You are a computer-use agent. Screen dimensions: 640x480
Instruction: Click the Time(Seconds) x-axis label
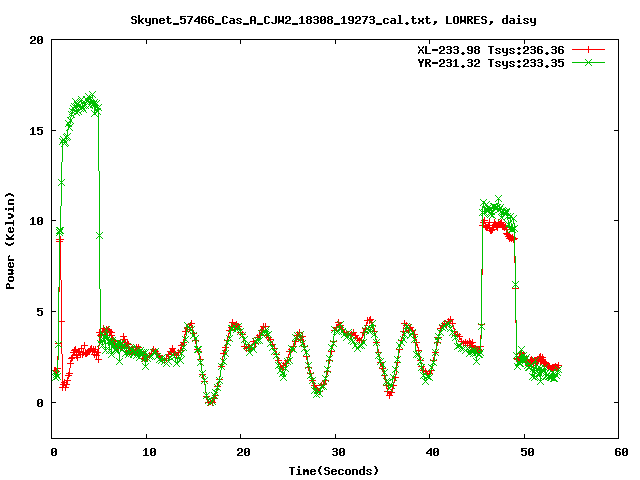click(335, 470)
